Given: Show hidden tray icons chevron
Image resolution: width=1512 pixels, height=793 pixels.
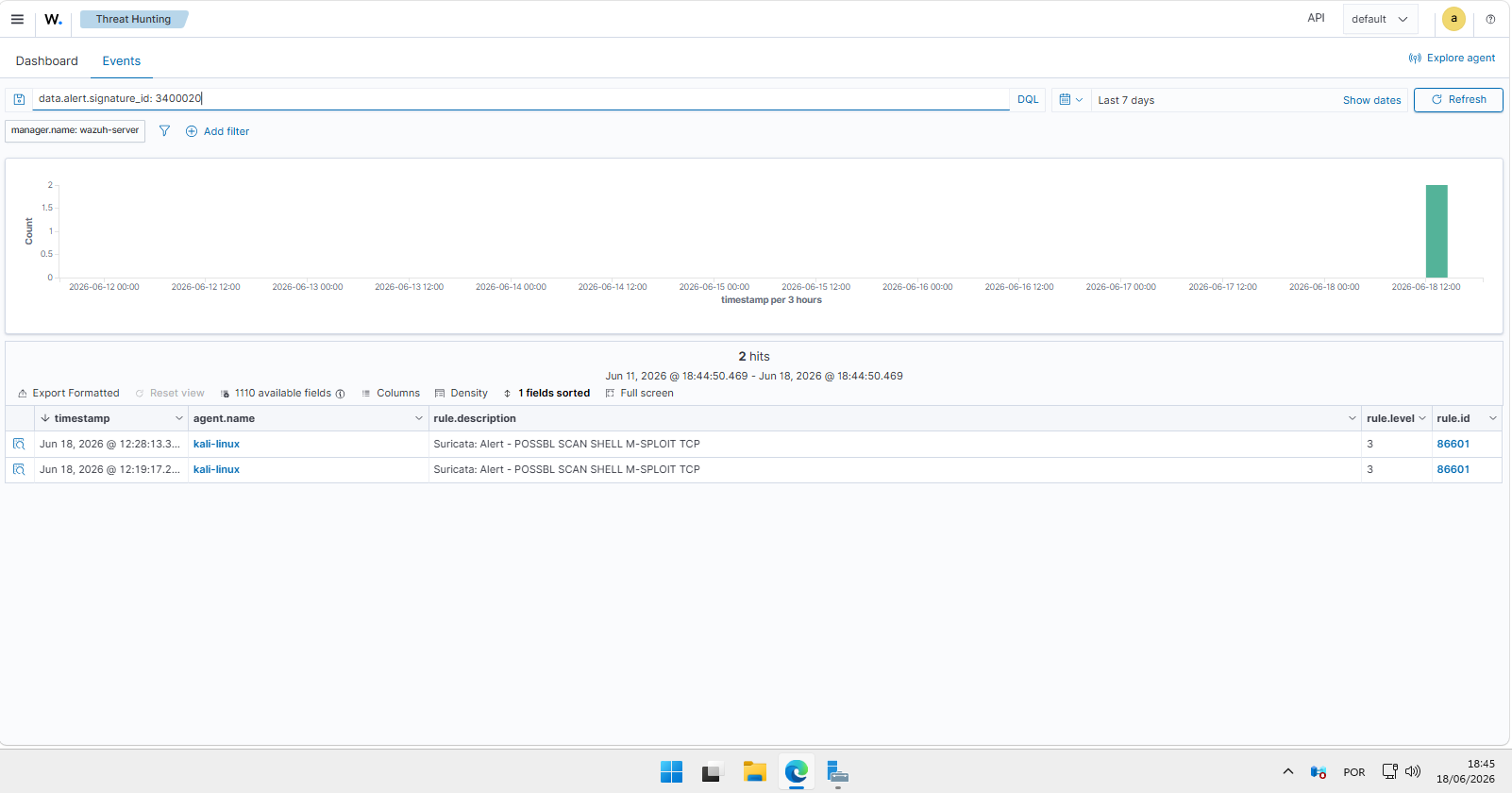Looking at the screenshot, I should click(1287, 772).
